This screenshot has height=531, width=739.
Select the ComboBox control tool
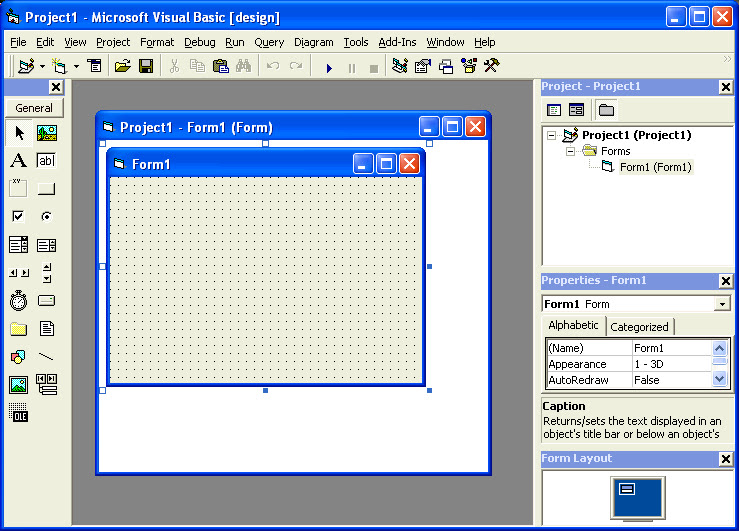coord(19,245)
